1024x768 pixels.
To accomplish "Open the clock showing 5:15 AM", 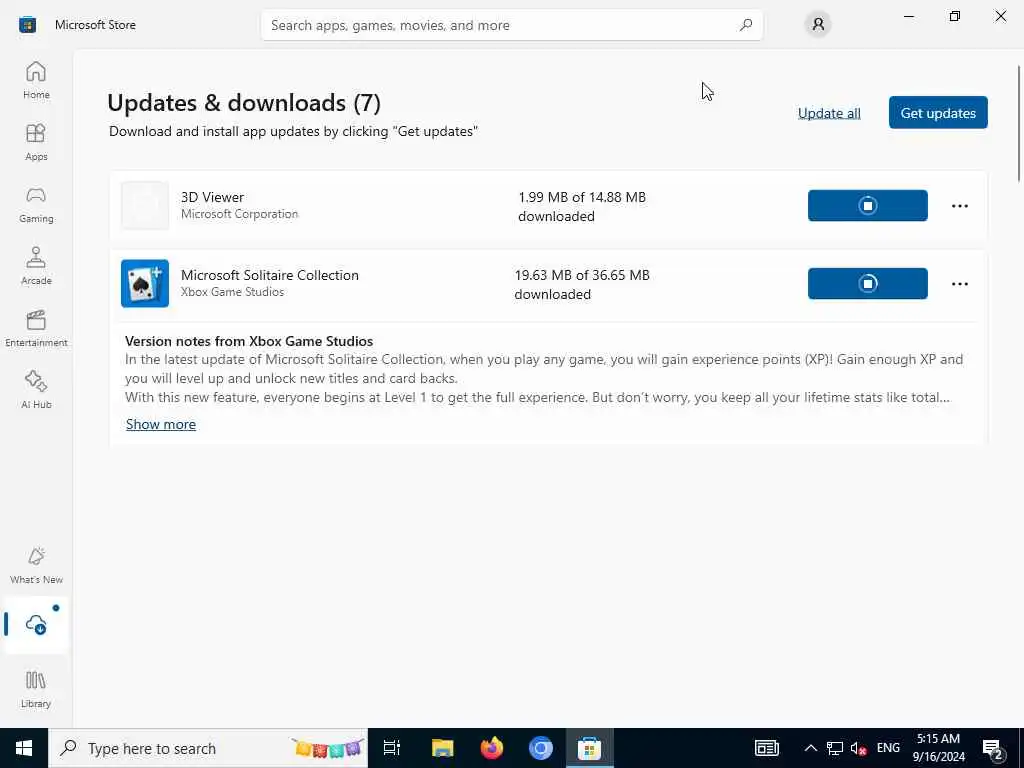I will [x=938, y=748].
